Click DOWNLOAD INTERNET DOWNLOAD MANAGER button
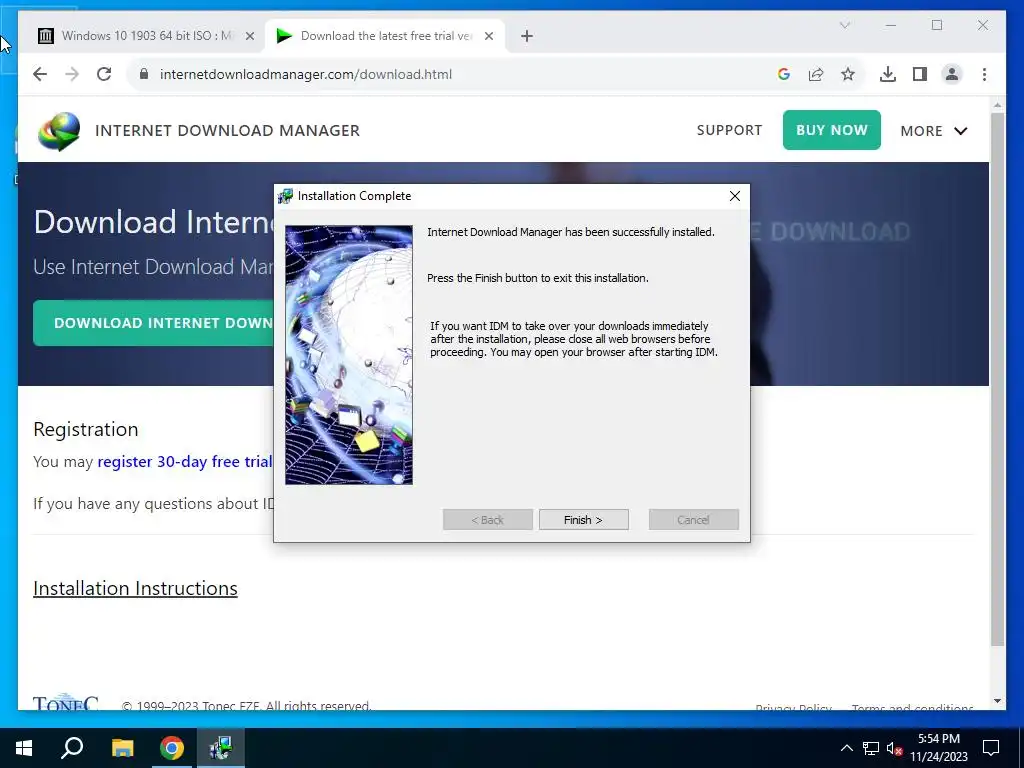Screen dimensions: 1024x768 tap(154, 323)
